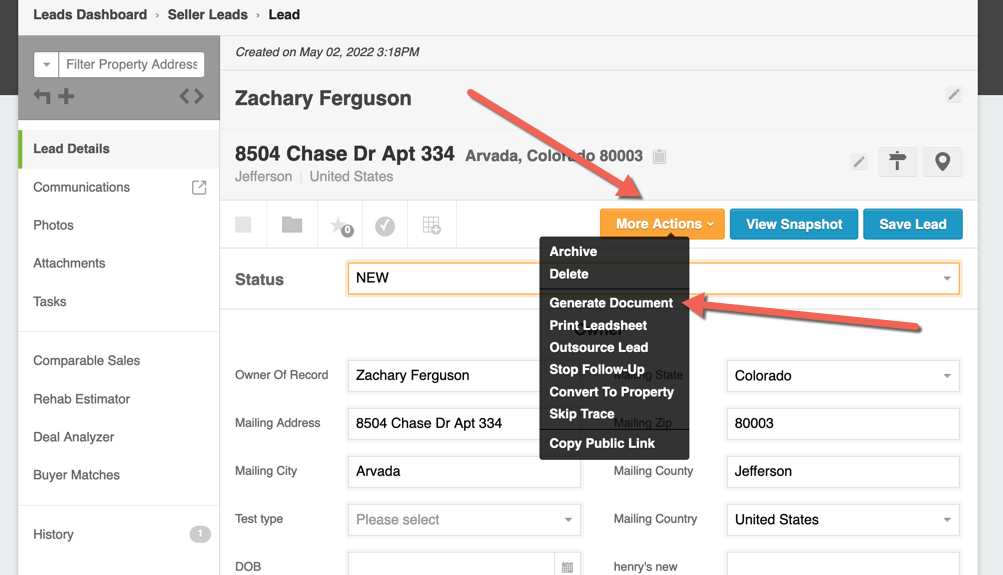
Task: Choose Delete from the actions menu
Action: click(x=569, y=274)
